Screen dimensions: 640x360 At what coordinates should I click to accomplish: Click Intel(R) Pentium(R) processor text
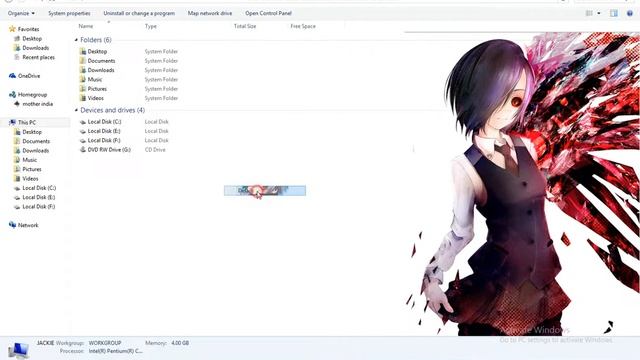pyautogui.click(x=116, y=351)
